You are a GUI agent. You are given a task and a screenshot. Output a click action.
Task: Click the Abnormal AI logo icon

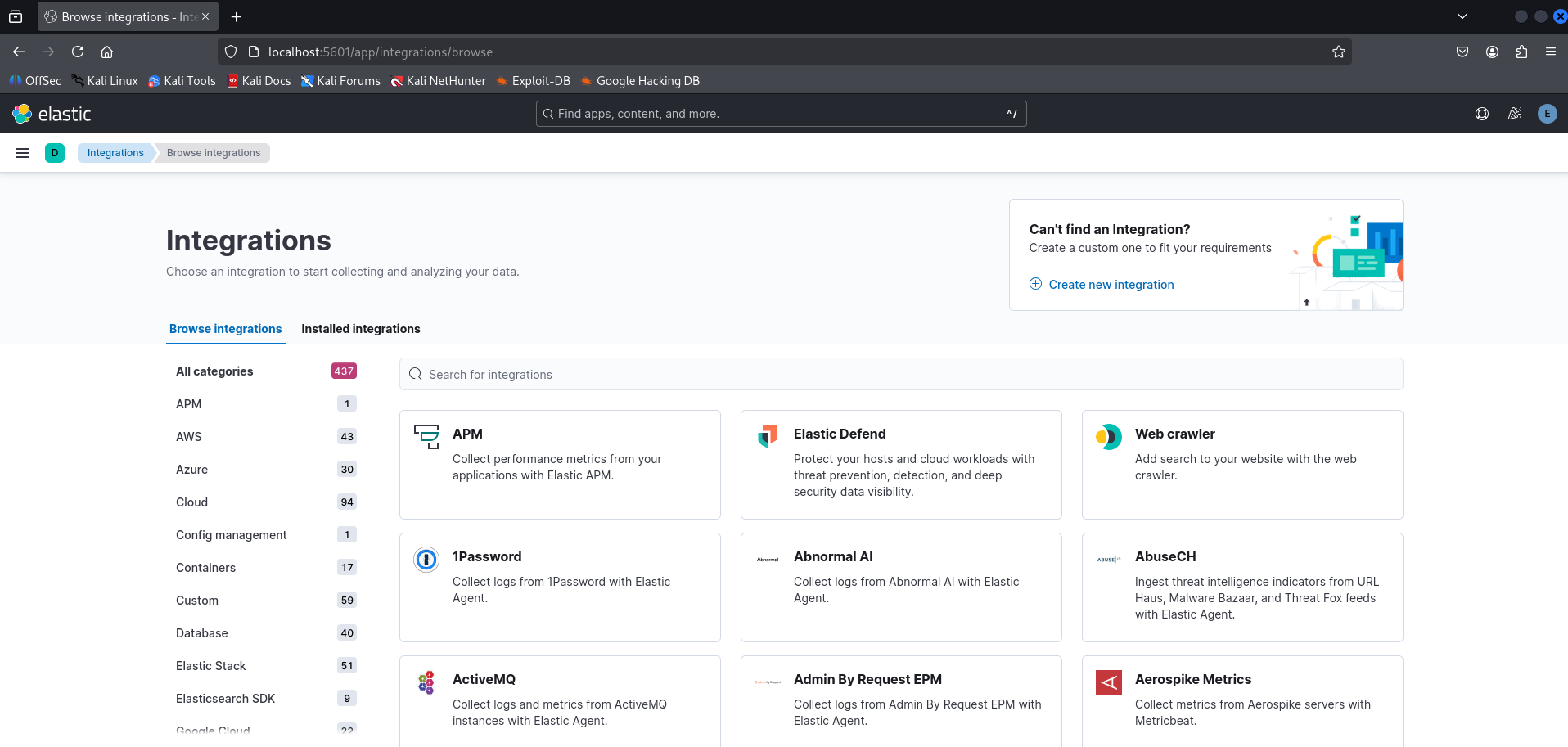coord(768,559)
